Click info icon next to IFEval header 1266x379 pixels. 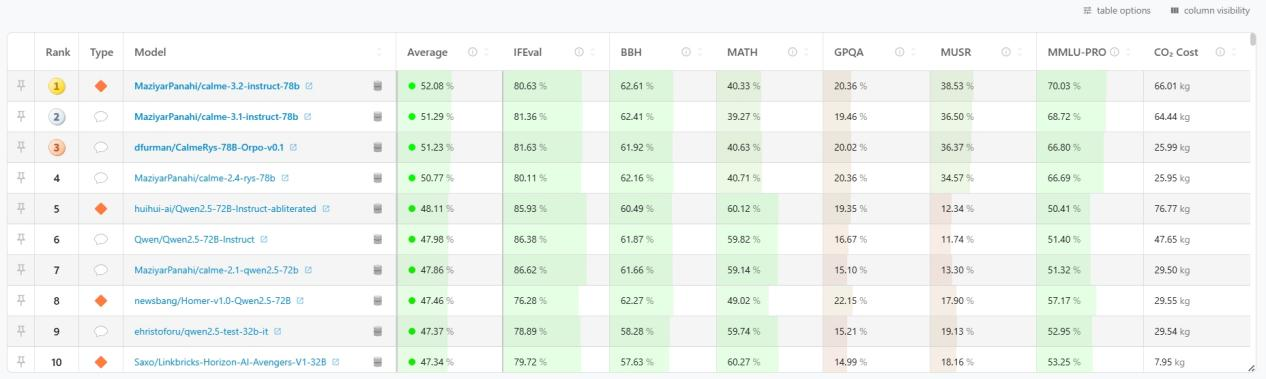tap(580, 52)
